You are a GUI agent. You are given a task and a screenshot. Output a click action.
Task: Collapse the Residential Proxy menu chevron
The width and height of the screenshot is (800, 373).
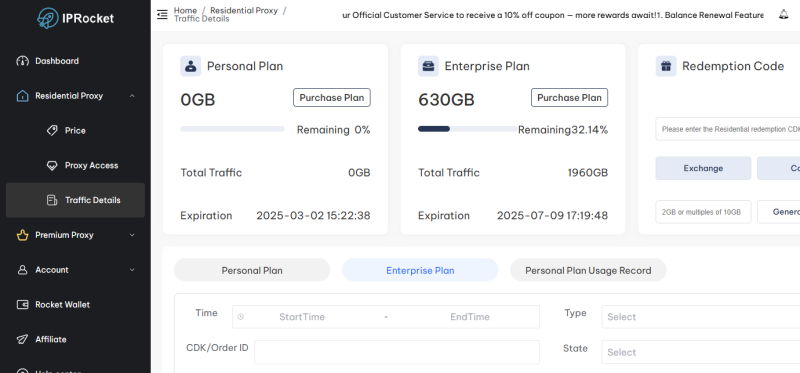coord(132,96)
